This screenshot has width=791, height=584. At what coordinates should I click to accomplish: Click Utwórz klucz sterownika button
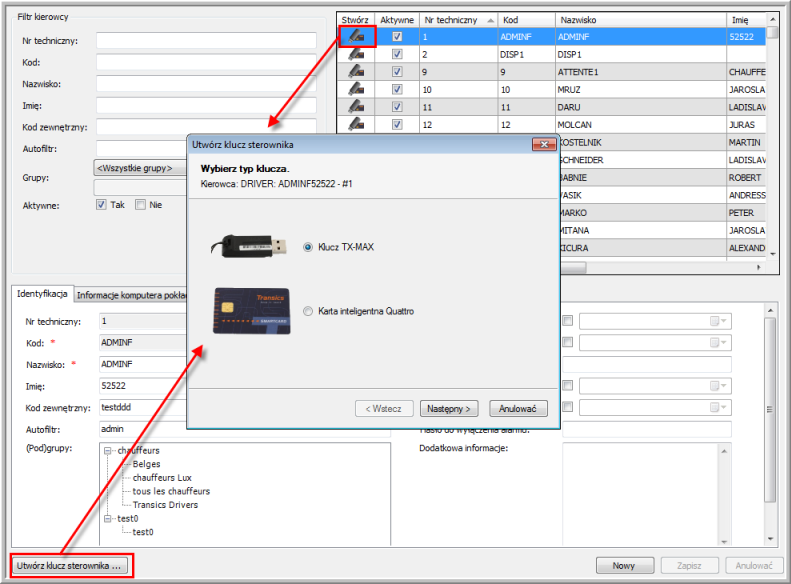tap(70, 566)
